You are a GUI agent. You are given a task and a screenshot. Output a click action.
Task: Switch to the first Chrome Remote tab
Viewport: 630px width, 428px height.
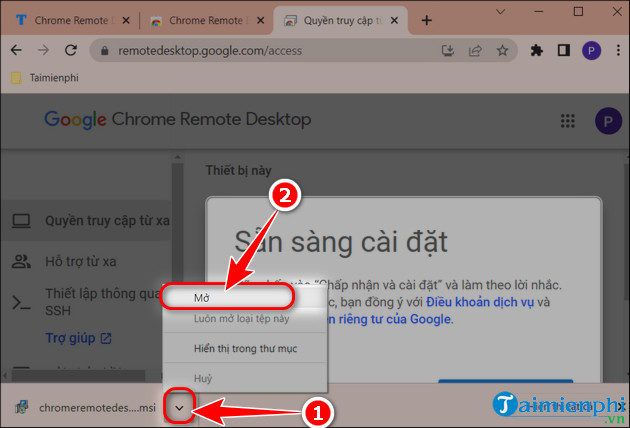pyautogui.click(x=70, y=20)
